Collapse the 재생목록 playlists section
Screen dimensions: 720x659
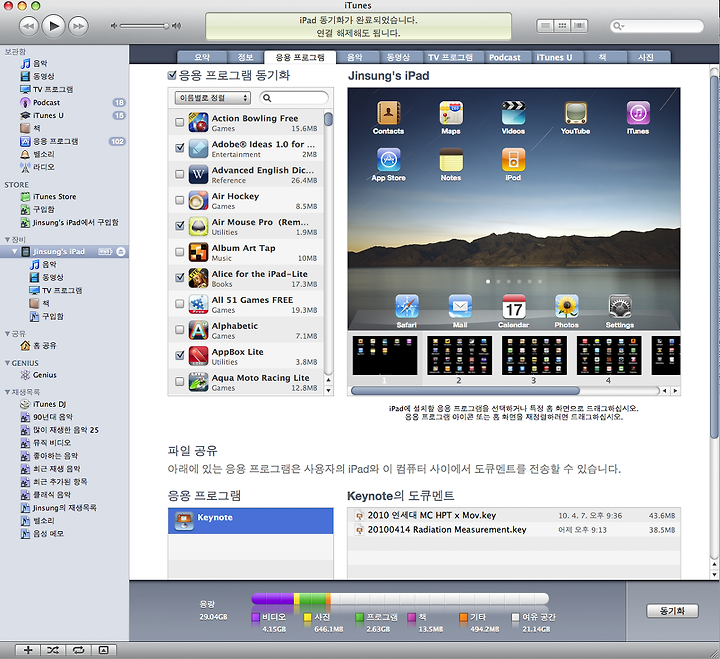pyautogui.click(x=7, y=392)
